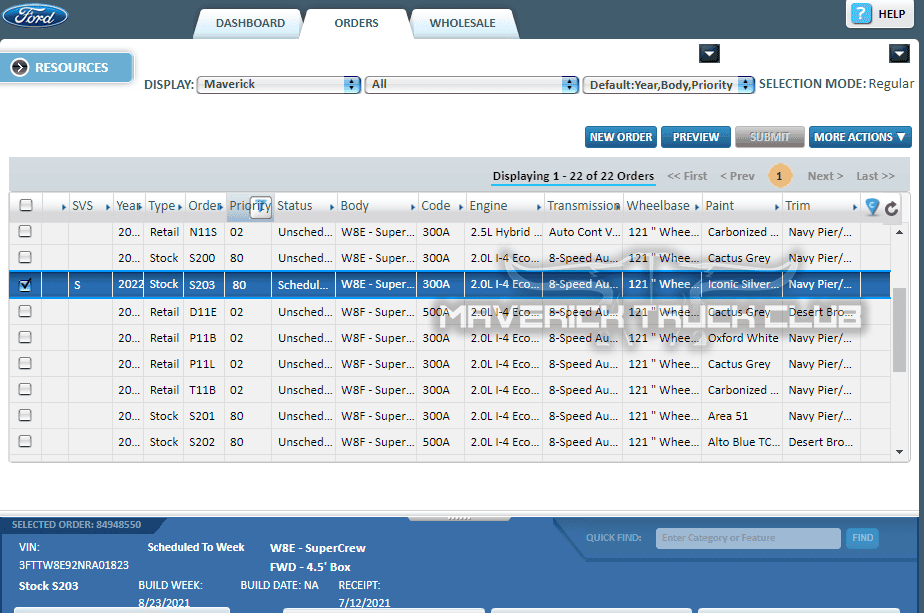Sort by Year column header
This screenshot has height=613, width=924.
point(128,206)
